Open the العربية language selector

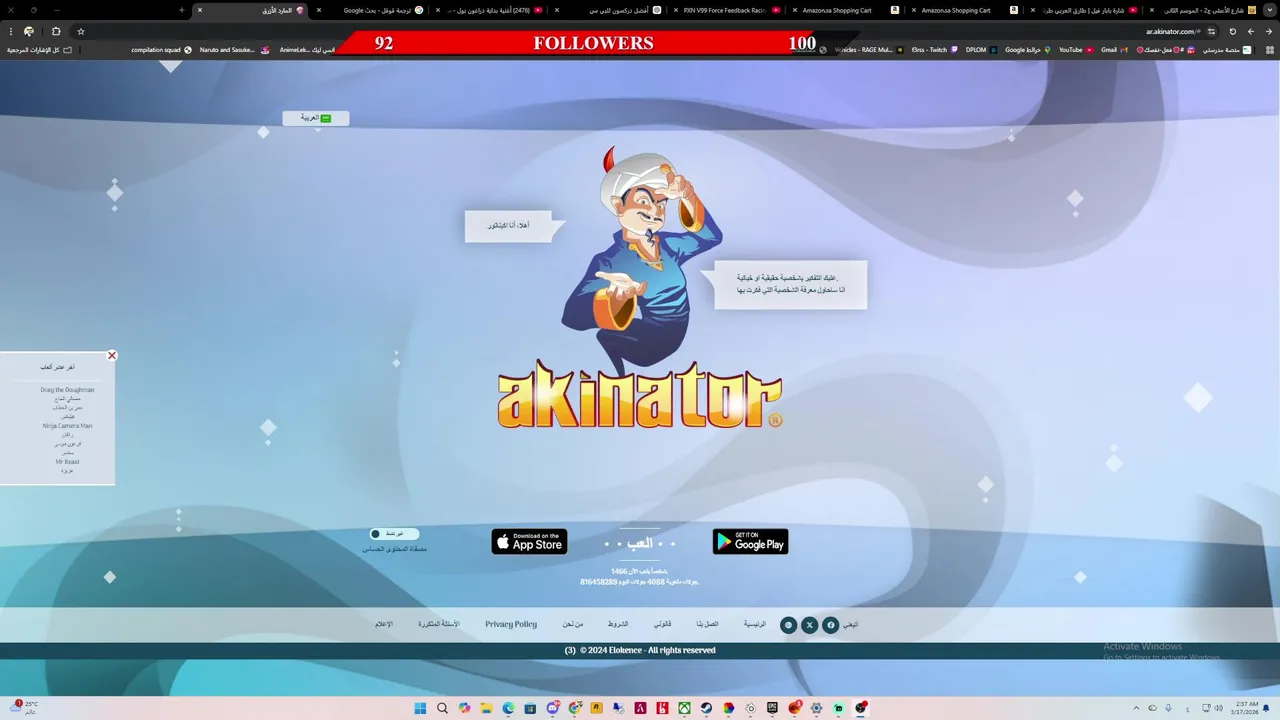pos(316,118)
